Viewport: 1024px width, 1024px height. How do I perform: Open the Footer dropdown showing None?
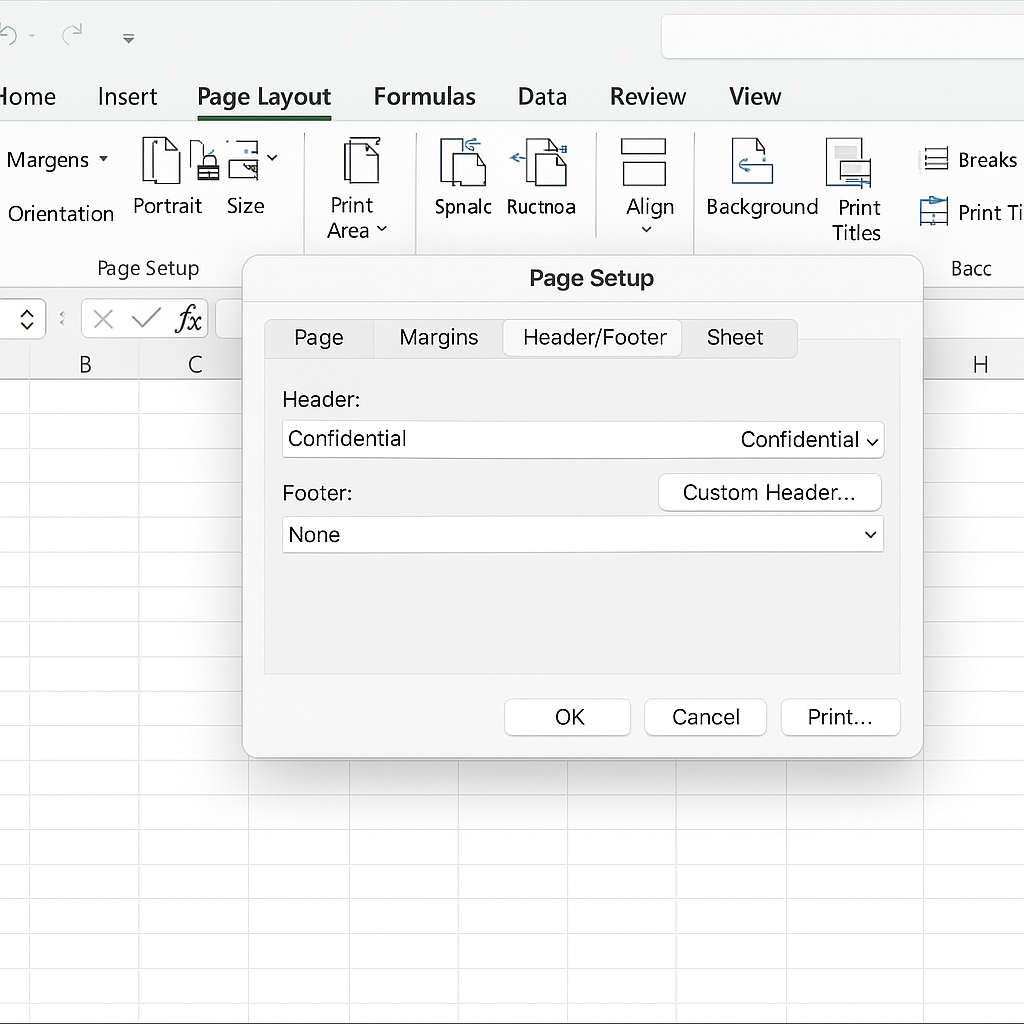869,535
